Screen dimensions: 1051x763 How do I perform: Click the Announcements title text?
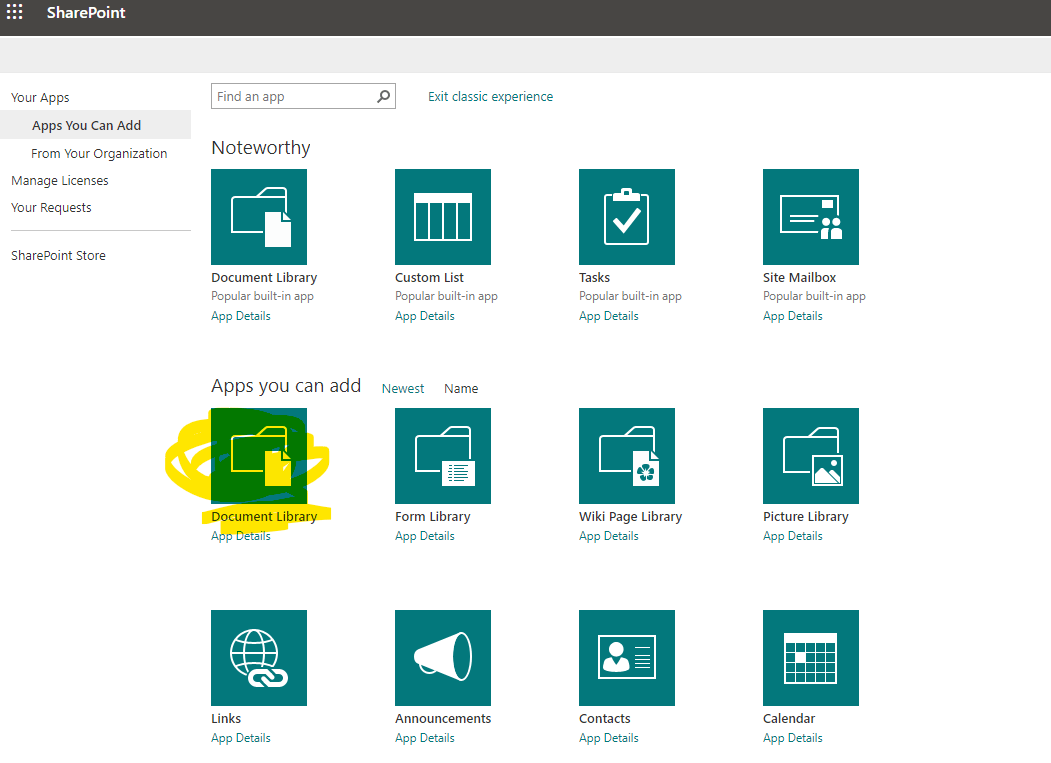point(443,719)
